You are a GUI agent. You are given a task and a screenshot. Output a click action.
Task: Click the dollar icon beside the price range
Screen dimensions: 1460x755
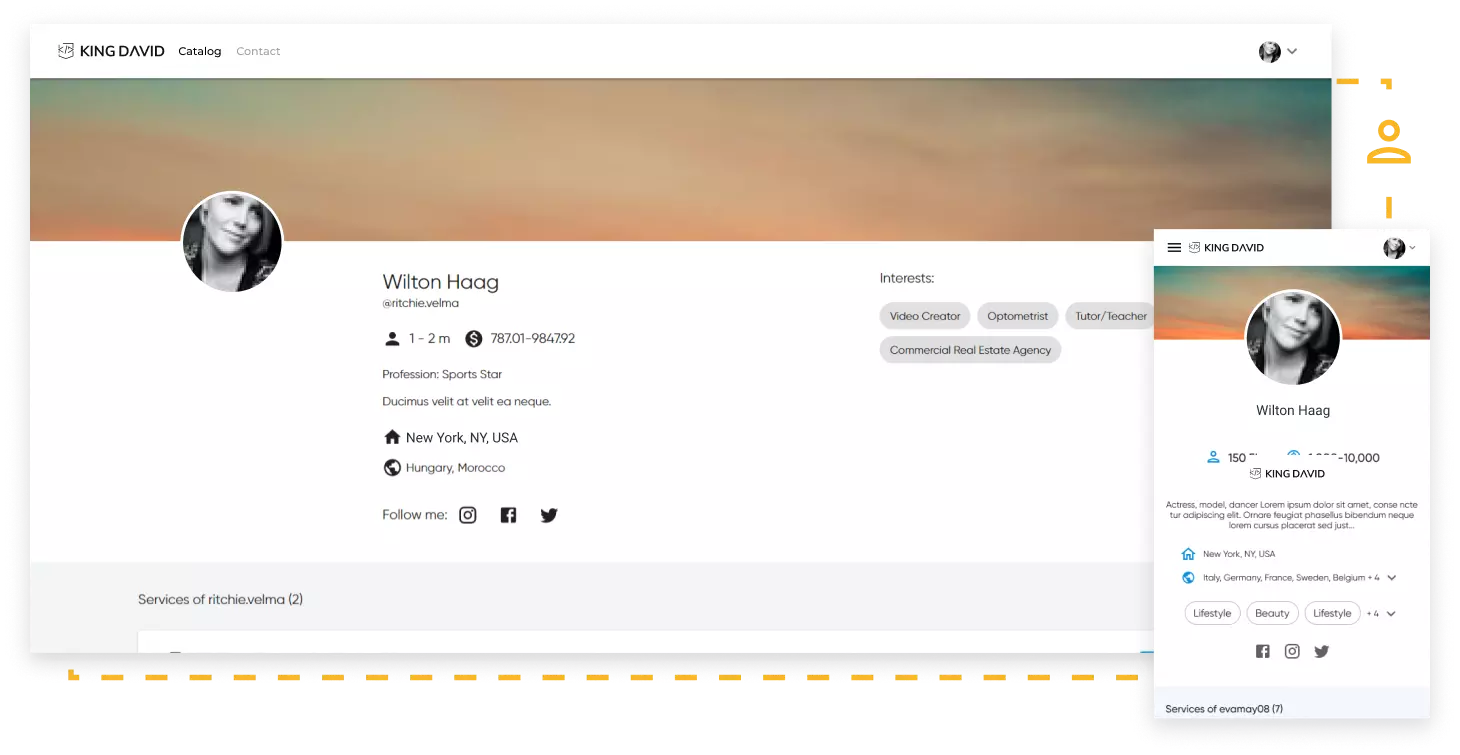coord(472,338)
